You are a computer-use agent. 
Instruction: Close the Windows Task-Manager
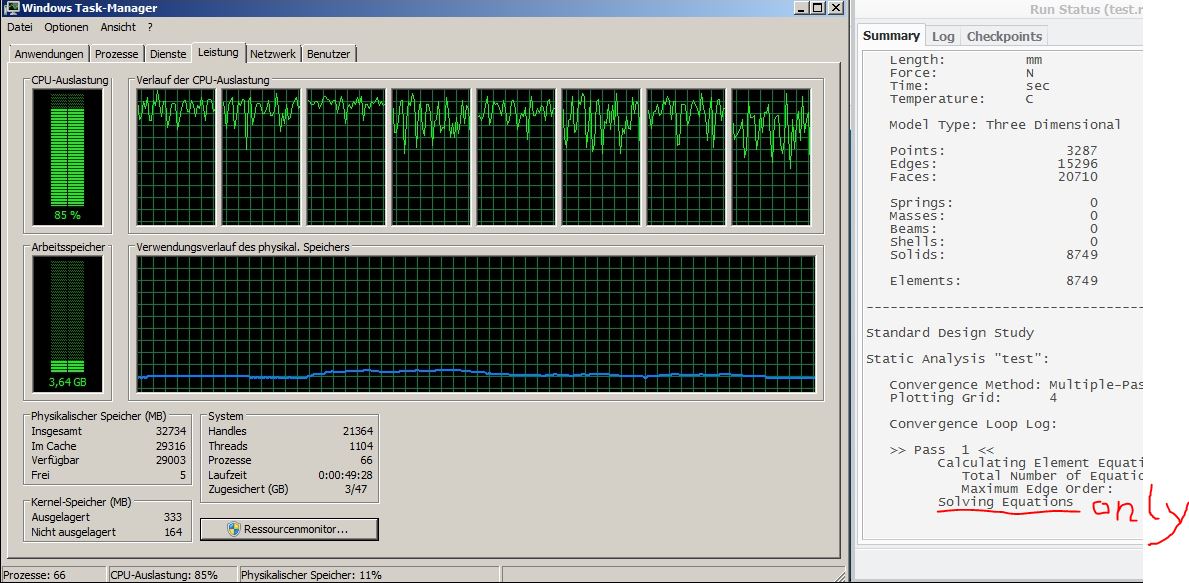coord(835,8)
